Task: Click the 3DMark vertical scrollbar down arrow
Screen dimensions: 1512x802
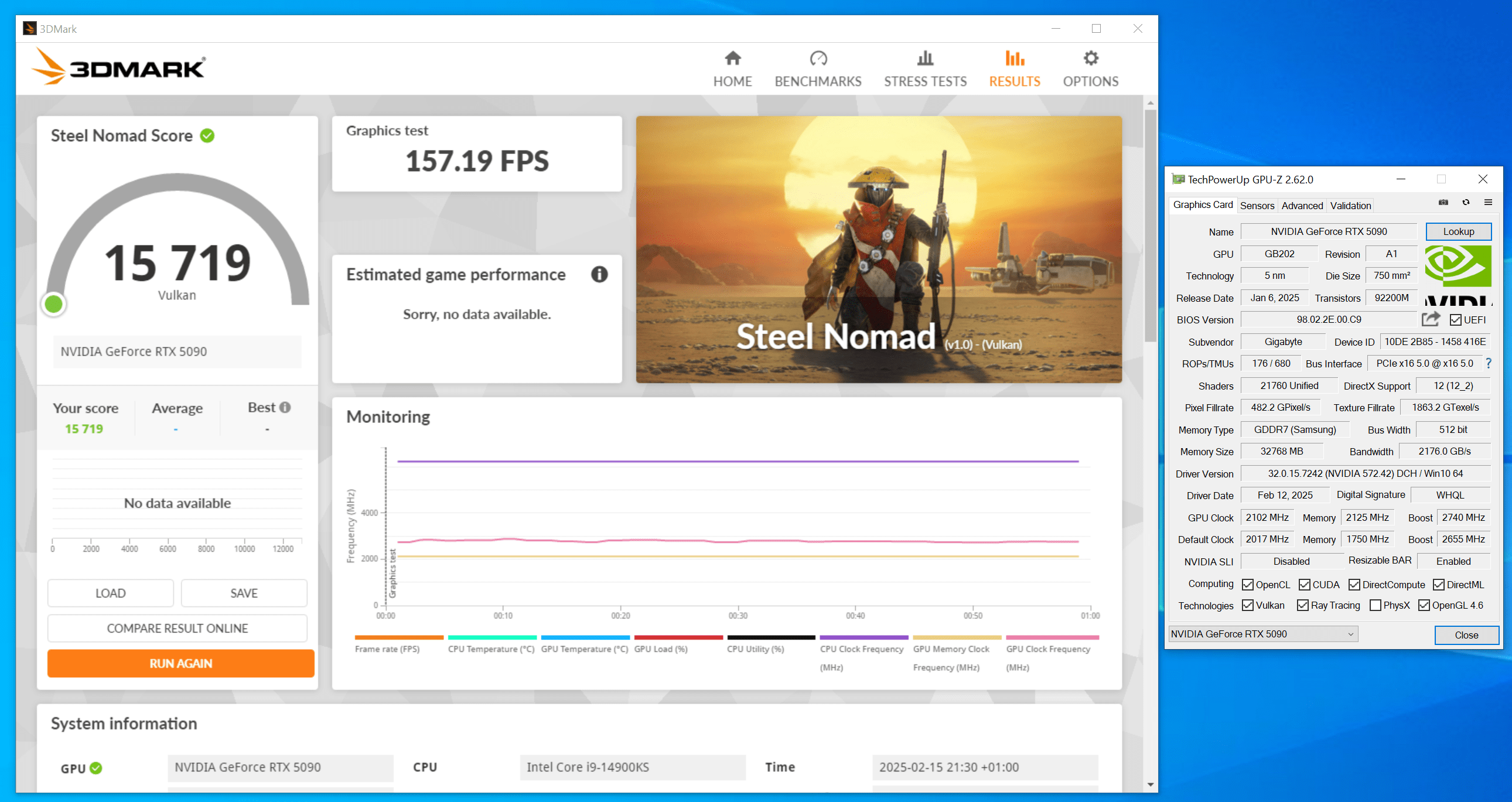Action: click(x=1150, y=784)
